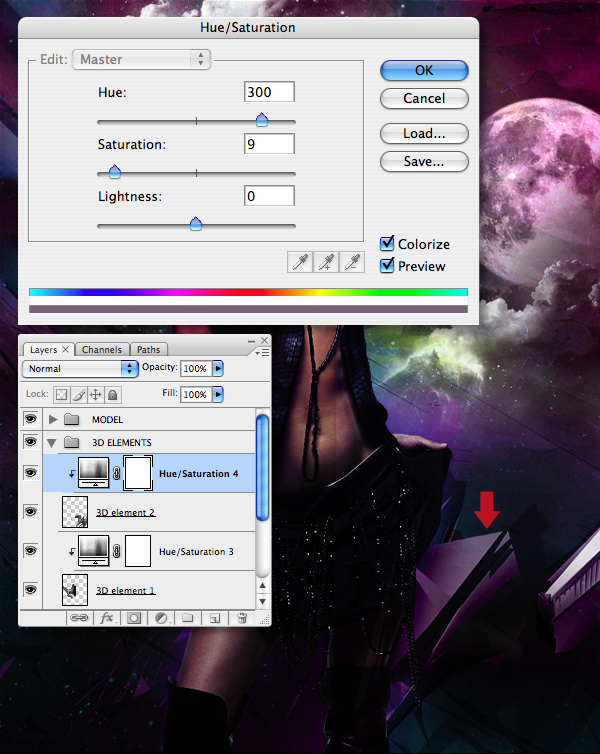Screen dimensions: 600x754
Task: Collapse the 3D ELEMENTS group
Action: (x=52, y=443)
